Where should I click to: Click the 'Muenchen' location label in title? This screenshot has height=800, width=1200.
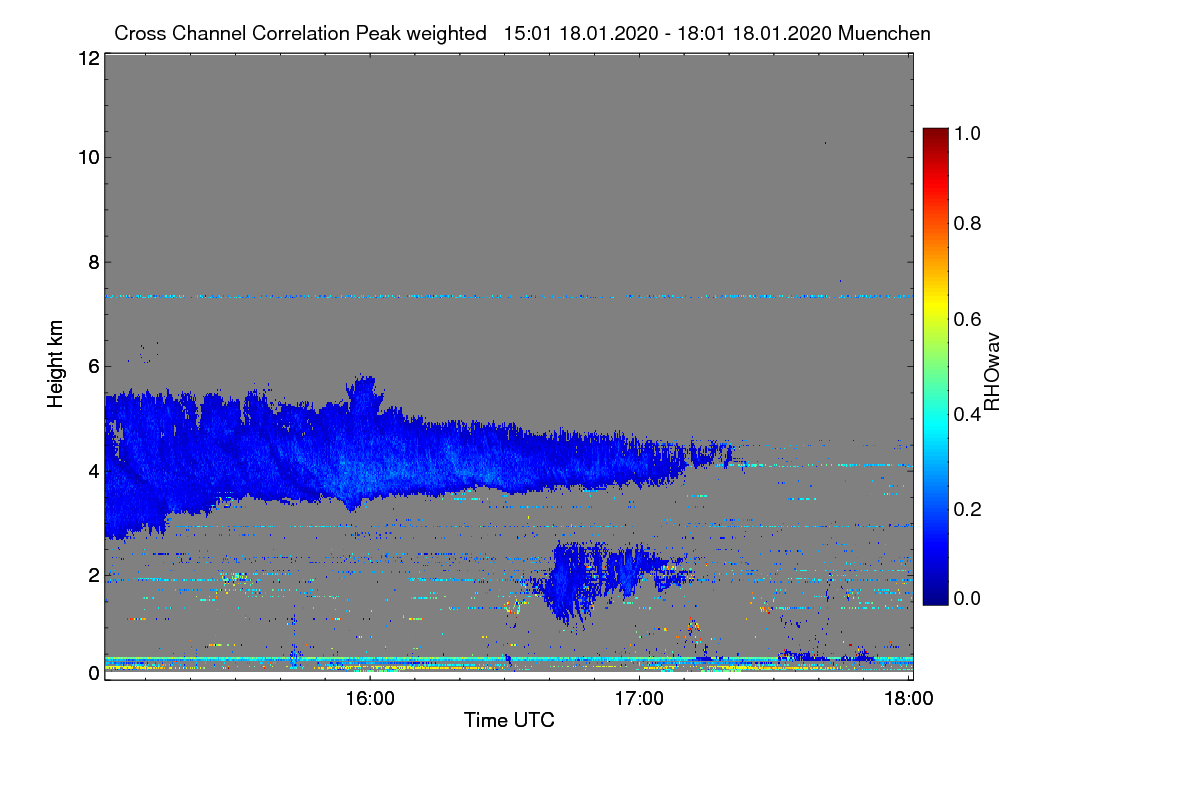pyautogui.click(x=885, y=33)
